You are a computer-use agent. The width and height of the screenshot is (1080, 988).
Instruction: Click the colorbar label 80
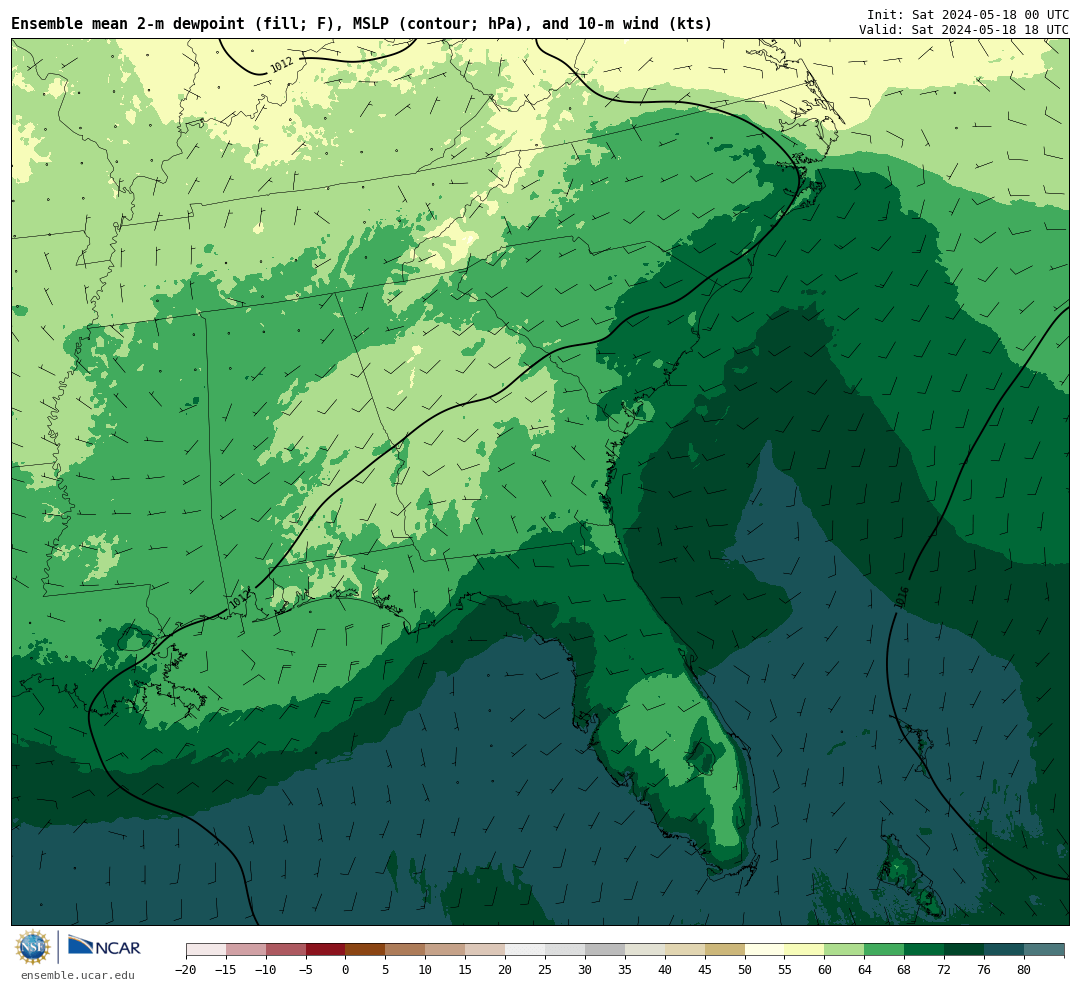point(1024,970)
